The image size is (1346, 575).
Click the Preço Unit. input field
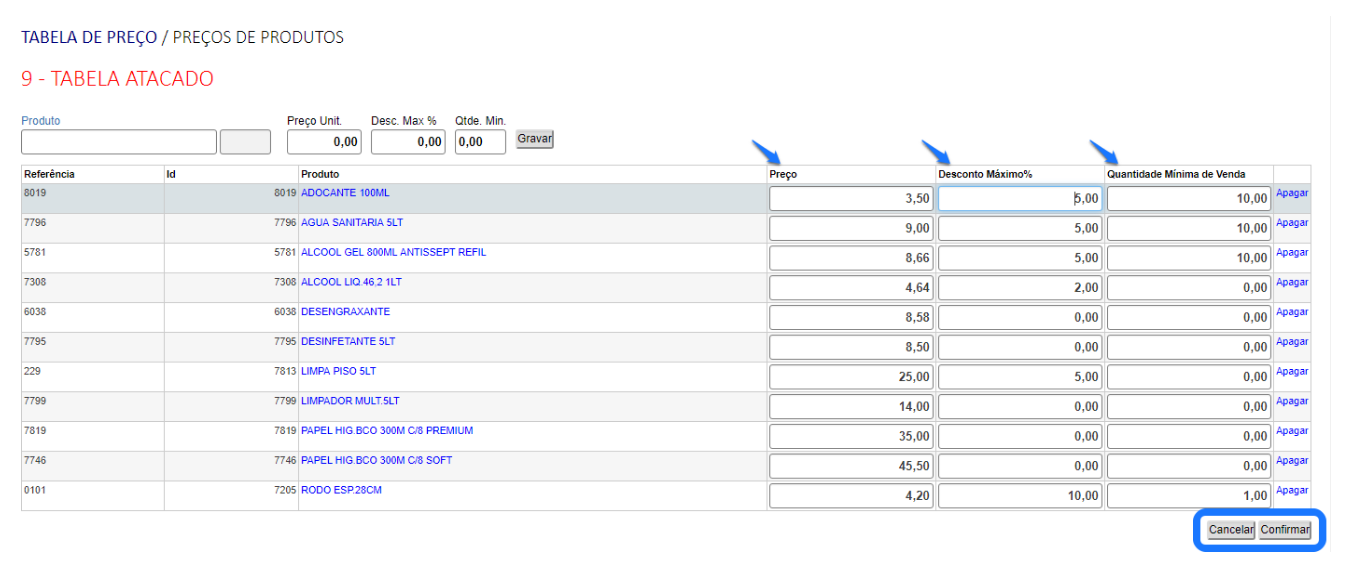pos(324,142)
